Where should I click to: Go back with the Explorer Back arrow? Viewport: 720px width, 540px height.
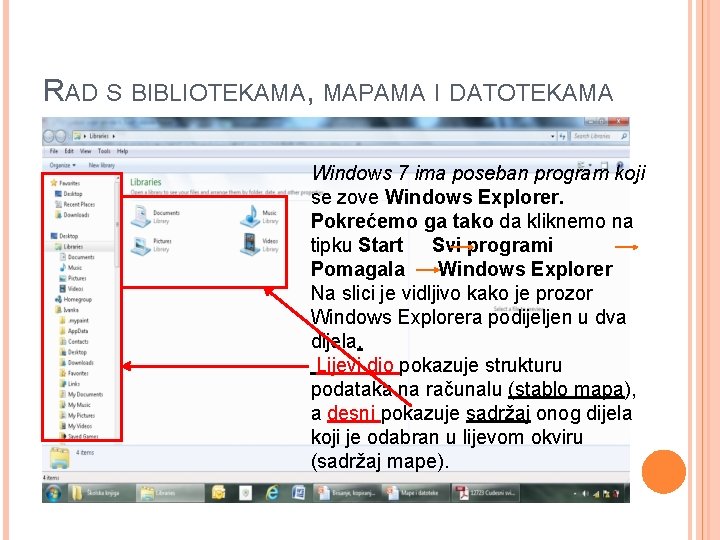(49, 136)
